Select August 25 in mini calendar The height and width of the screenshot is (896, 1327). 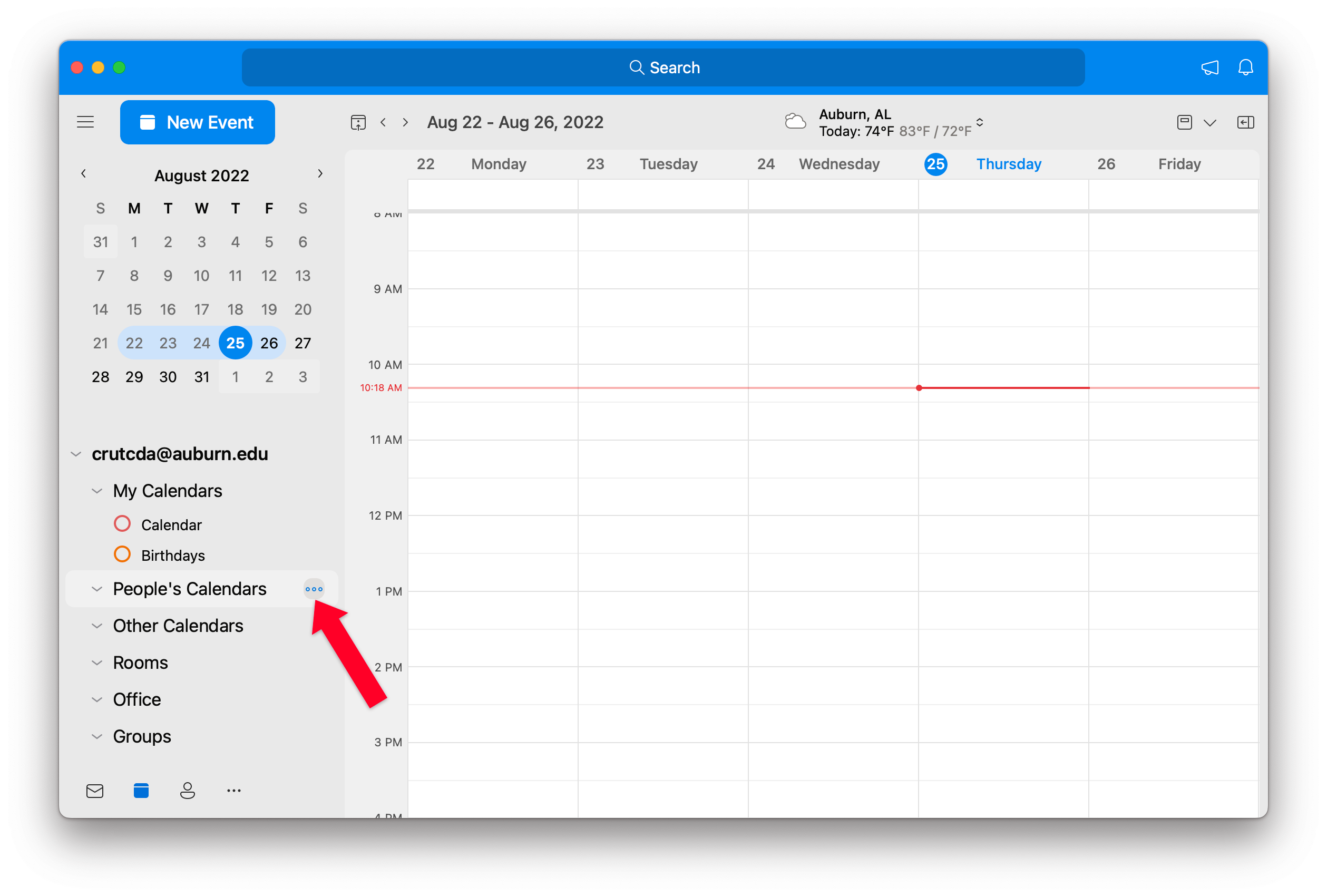235,343
